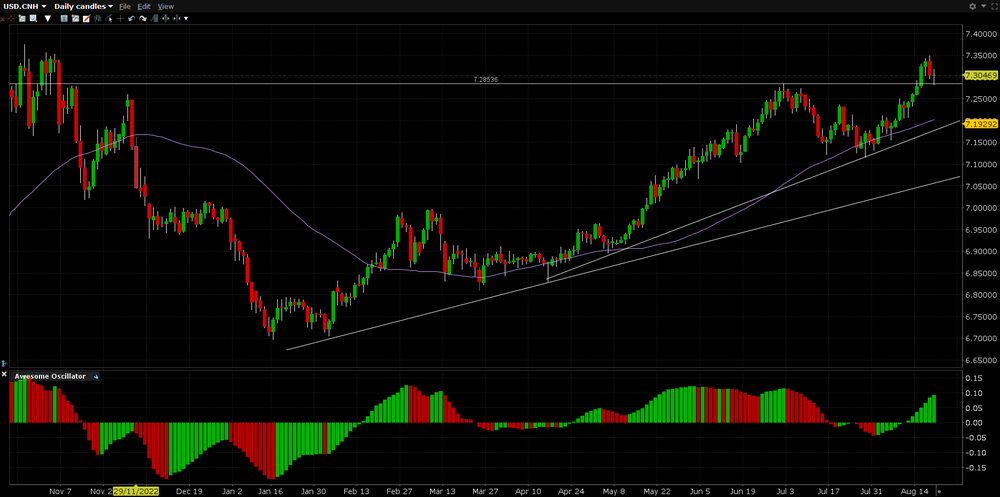Select the 7.28536 horizontal line label
Image resolution: width=1000 pixels, height=497 pixels.
[485, 80]
